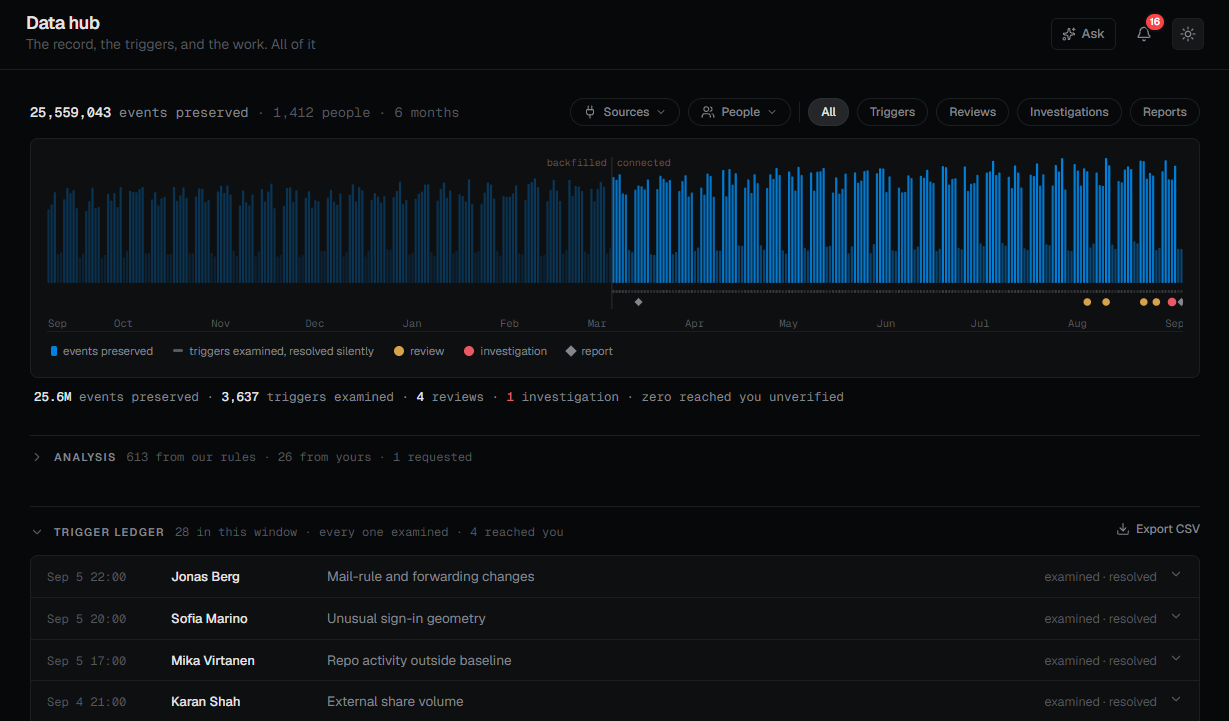Open notifications bell with 16 badge
The width and height of the screenshot is (1229, 721).
pyautogui.click(x=1144, y=34)
